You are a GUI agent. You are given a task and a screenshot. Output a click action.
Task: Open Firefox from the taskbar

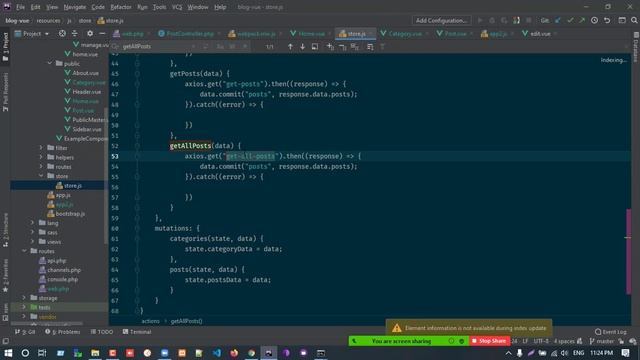[x=234, y=353]
